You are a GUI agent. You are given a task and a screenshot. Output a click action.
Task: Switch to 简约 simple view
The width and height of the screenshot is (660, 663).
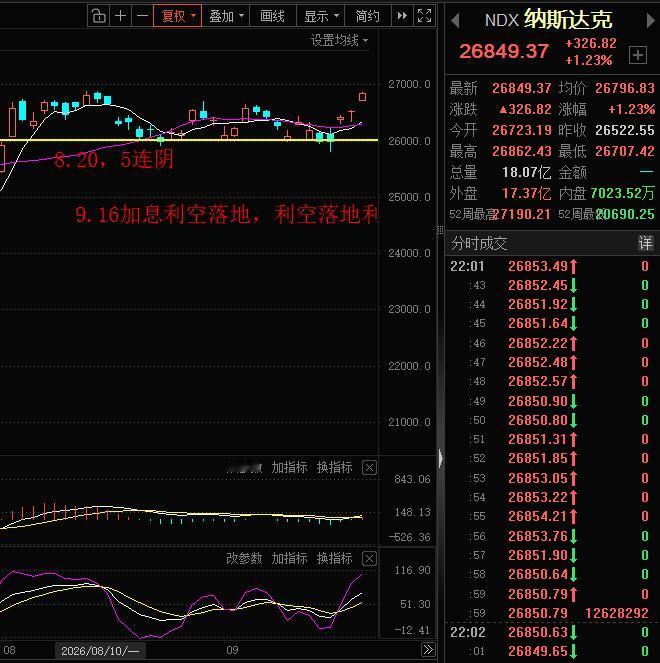pyautogui.click(x=367, y=16)
